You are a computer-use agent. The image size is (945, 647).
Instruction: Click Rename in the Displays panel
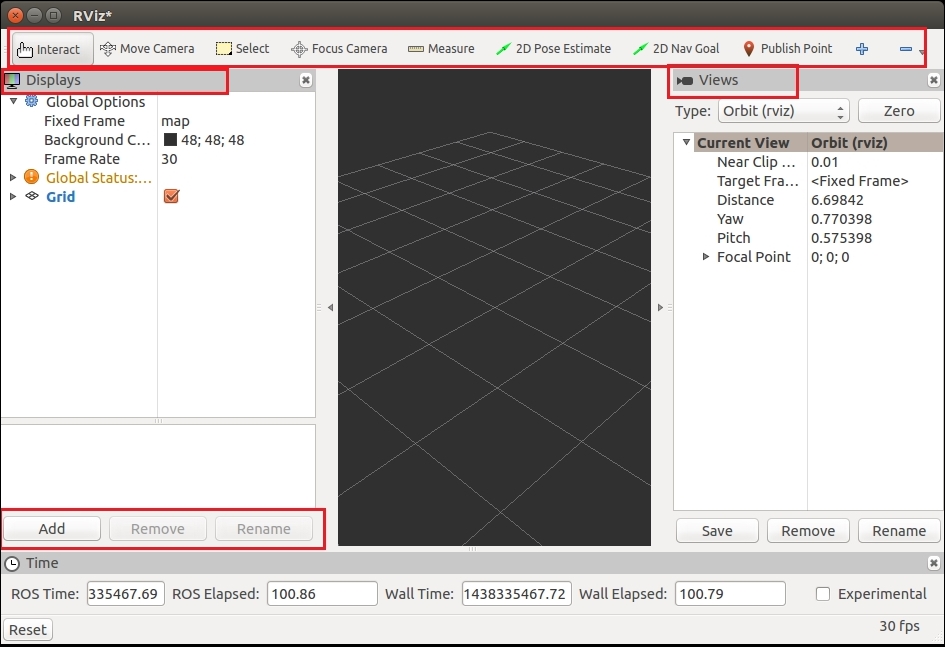264,529
